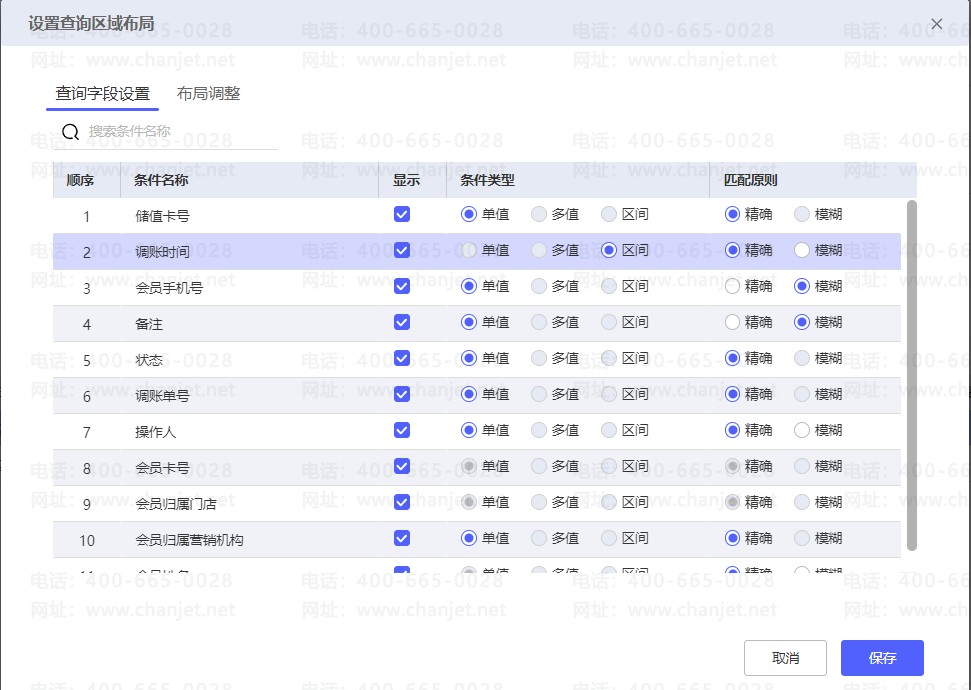The height and width of the screenshot is (690, 971).
Task: Select 区间 type for 会员手机号
Action: pos(609,286)
